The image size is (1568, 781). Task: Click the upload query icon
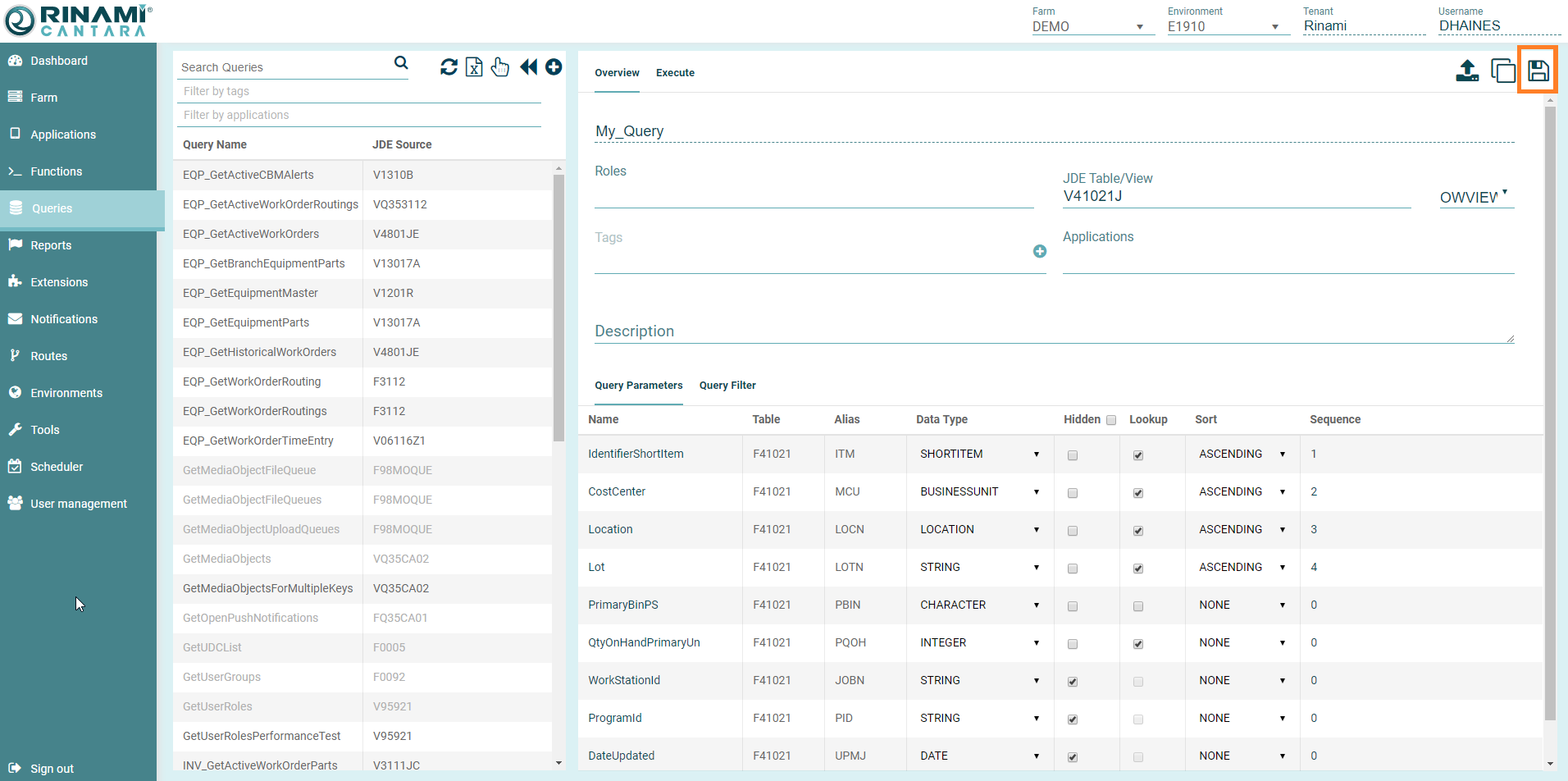[1466, 71]
